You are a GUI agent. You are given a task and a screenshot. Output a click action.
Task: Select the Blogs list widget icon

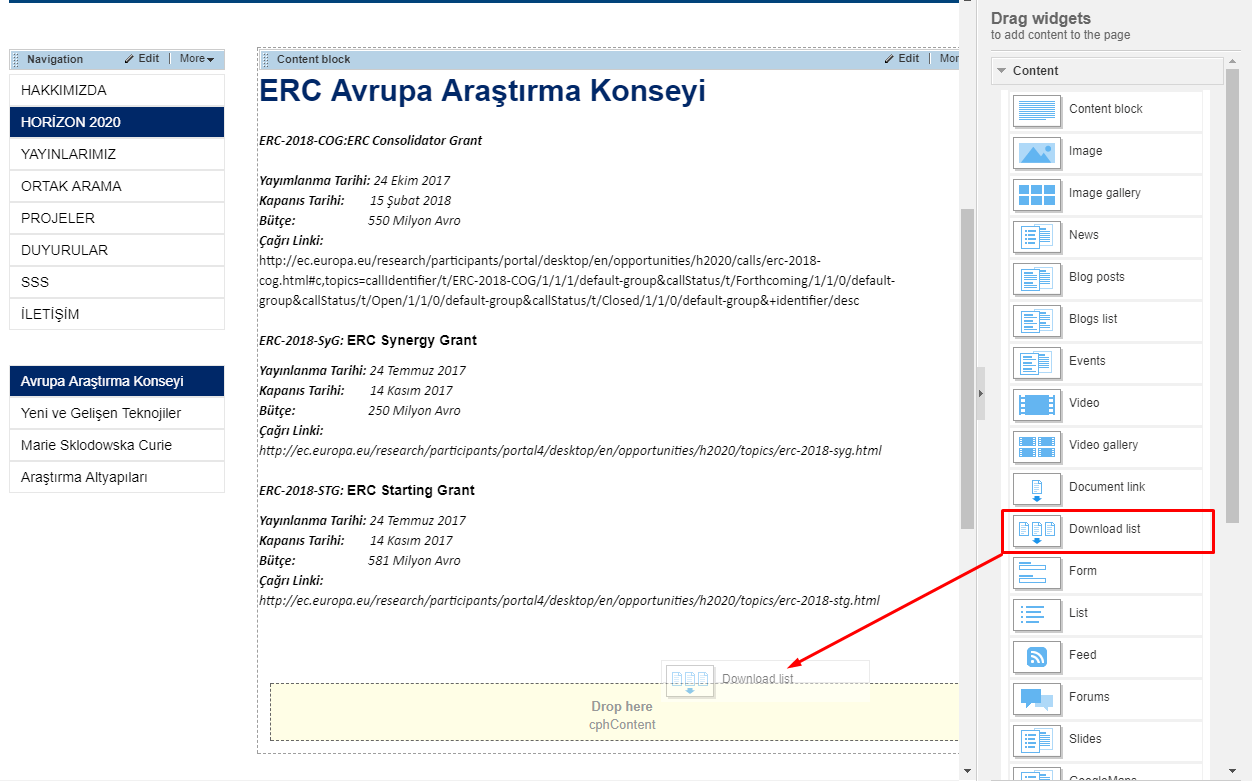(1037, 320)
